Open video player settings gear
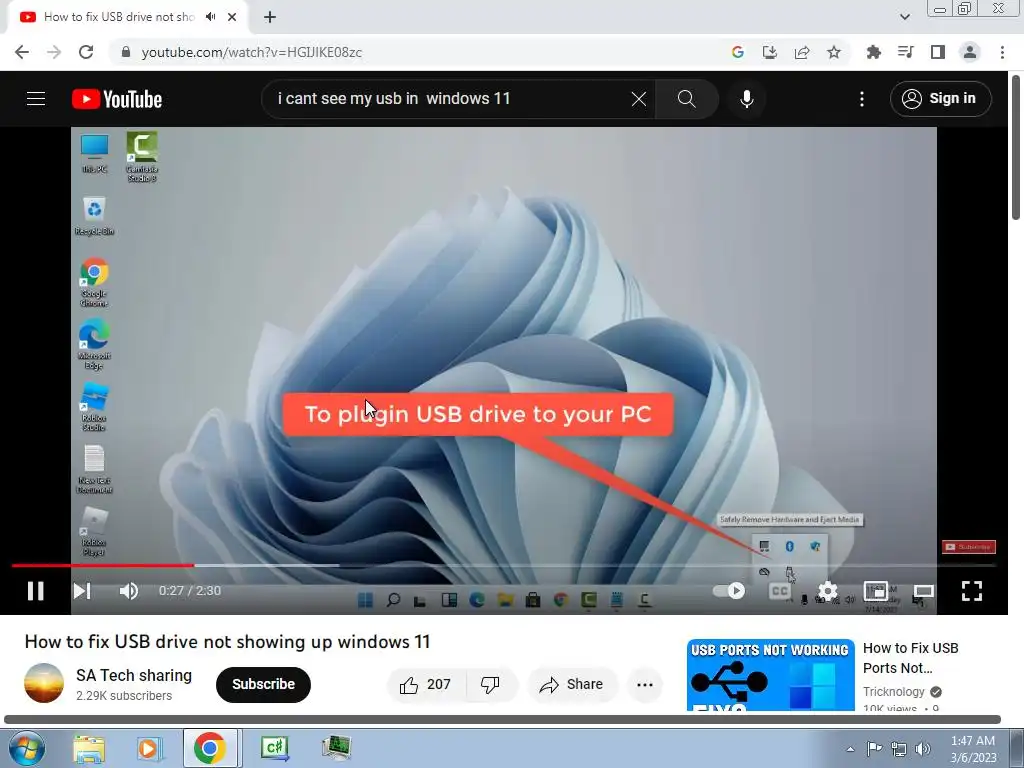The width and height of the screenshot is (1024, 768). (x=827, y=591)
